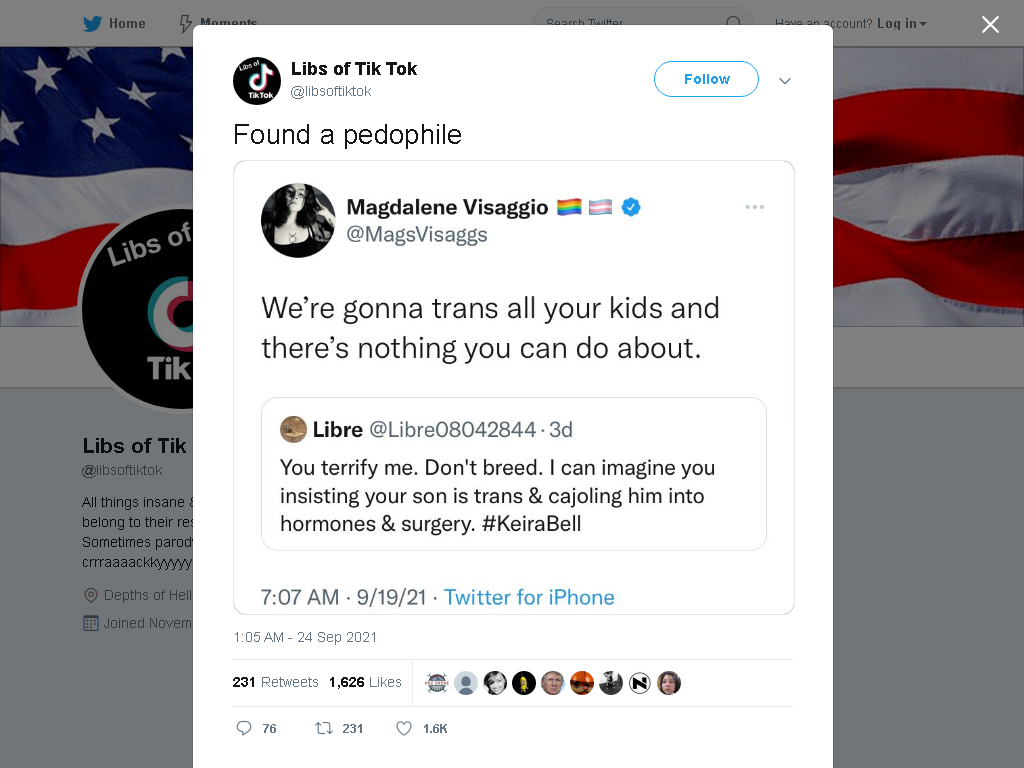View the 1,626 Likes list
This screenshot has height=768, width=1024.
tap(365, 682)
